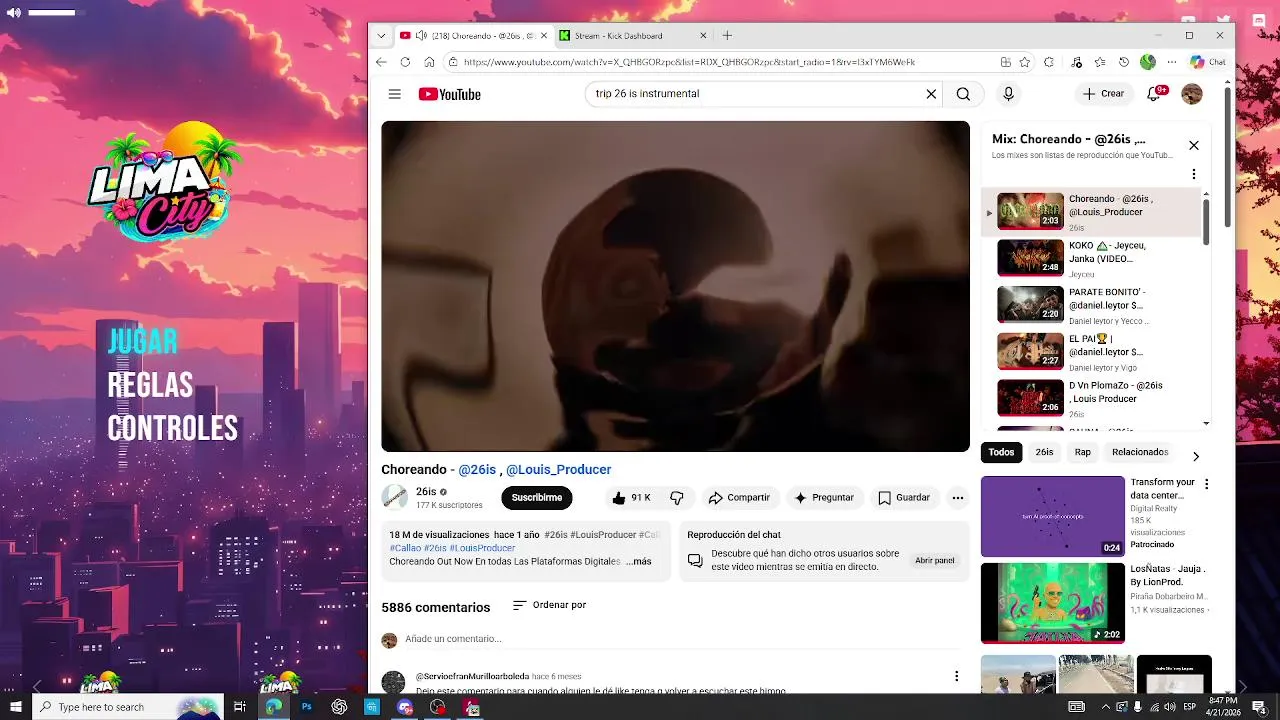1280x720 pixels.
Task: Play D Vn PlomaZo from the playlist
Action: (x=1092, y=398)
